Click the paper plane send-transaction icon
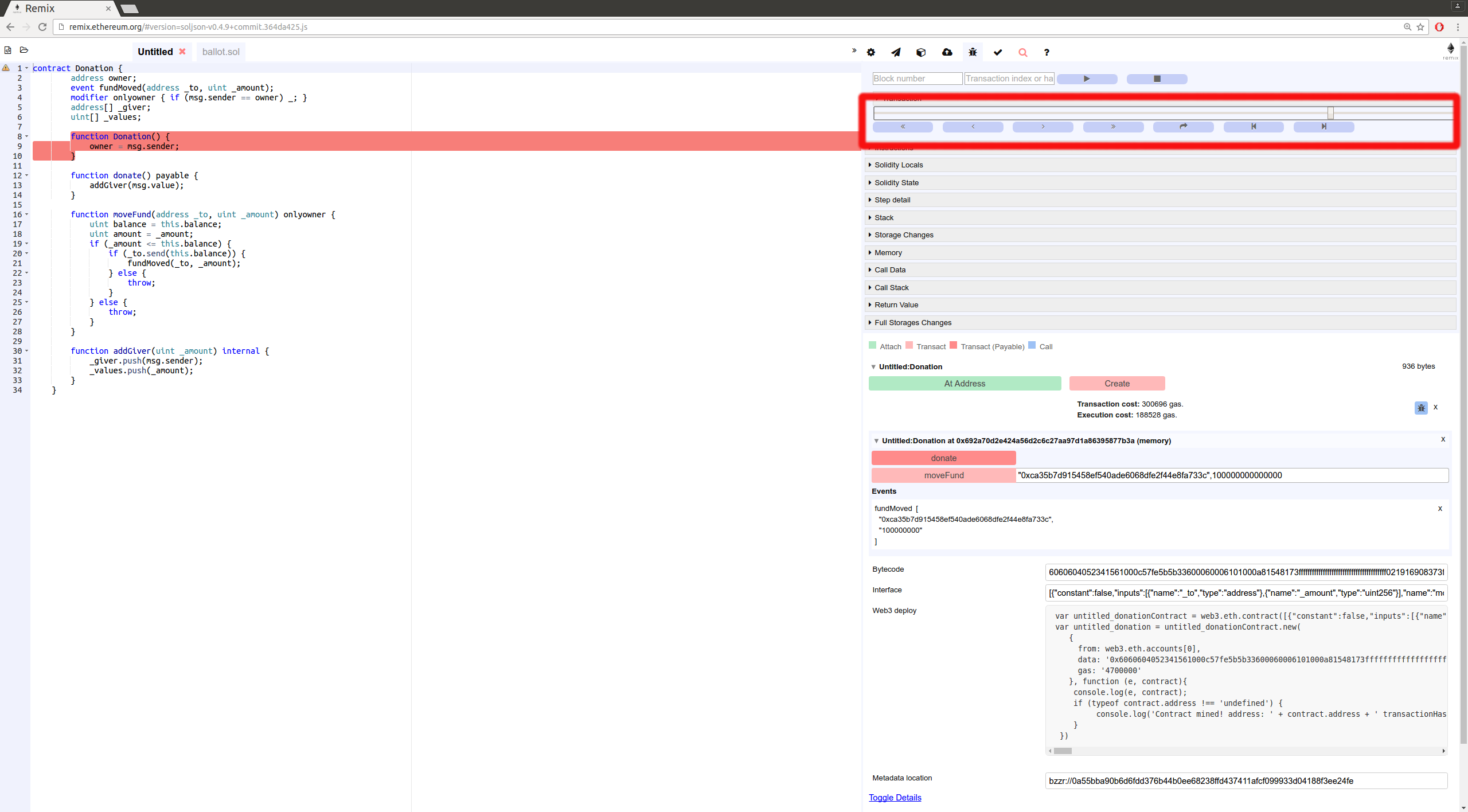 pyautogui.click(x=896, y=52)
